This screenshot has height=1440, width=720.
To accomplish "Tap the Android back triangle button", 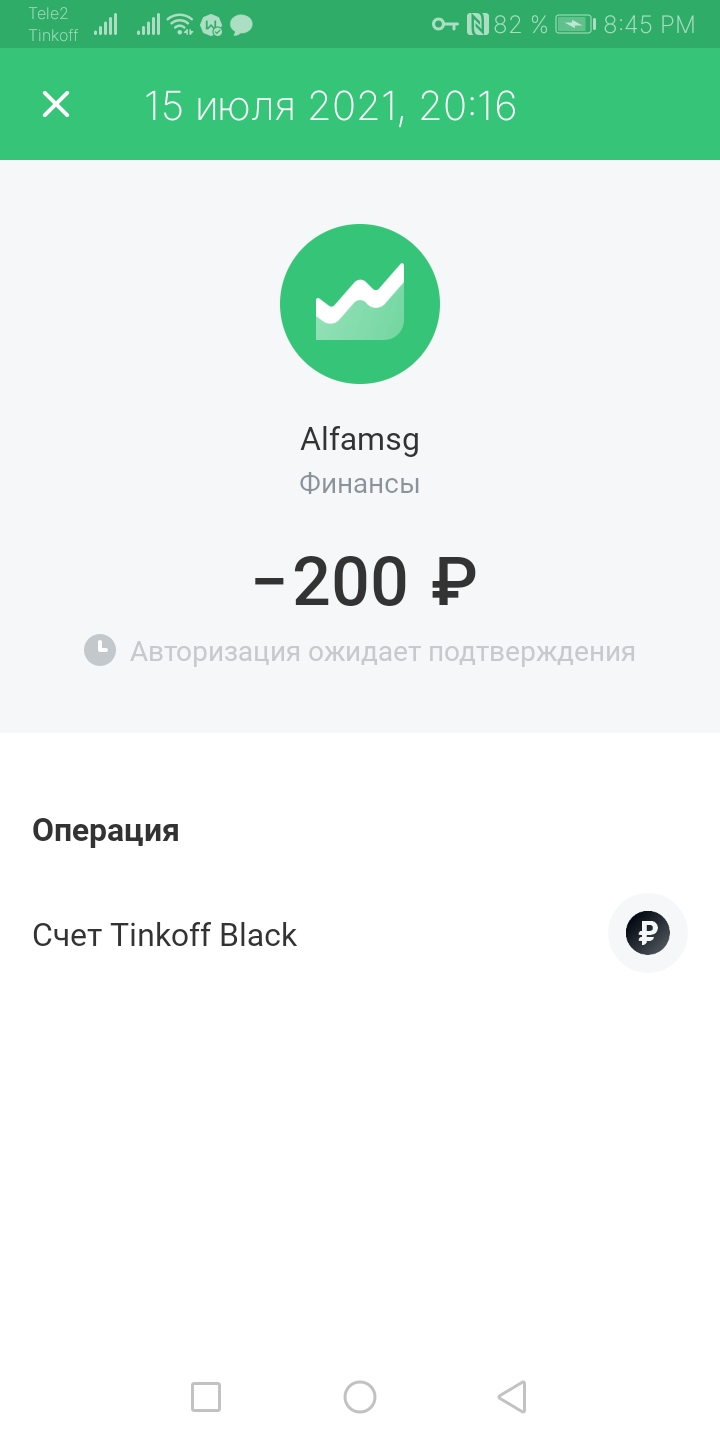I will coord(512,1396).
